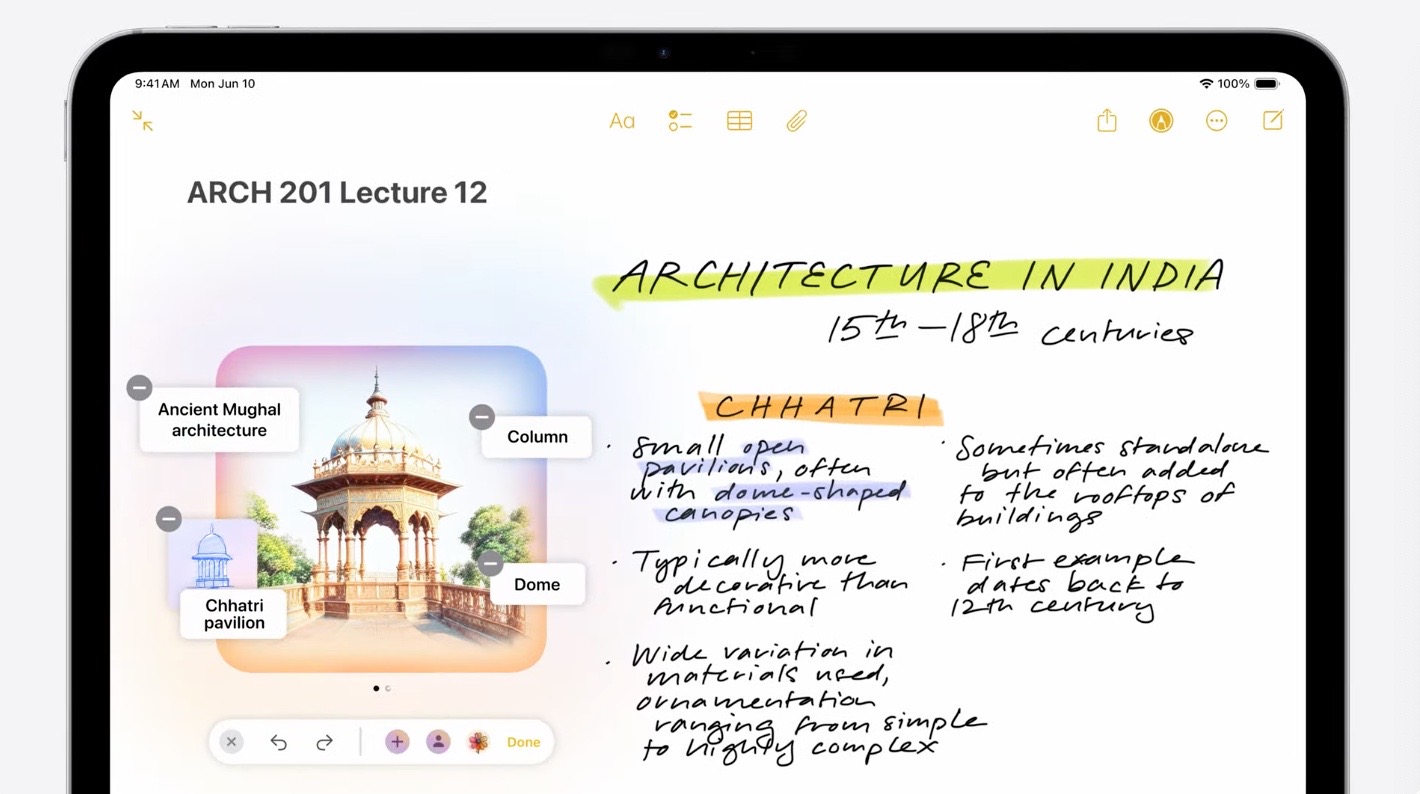
Task: Open the More options ellipsis menu
Action: point(1216,120)
